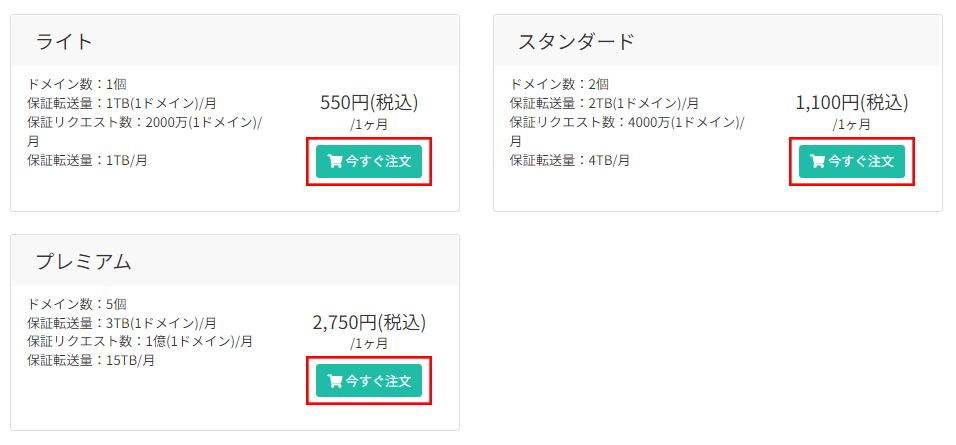Select the ライト plan heading

point(64,41)
